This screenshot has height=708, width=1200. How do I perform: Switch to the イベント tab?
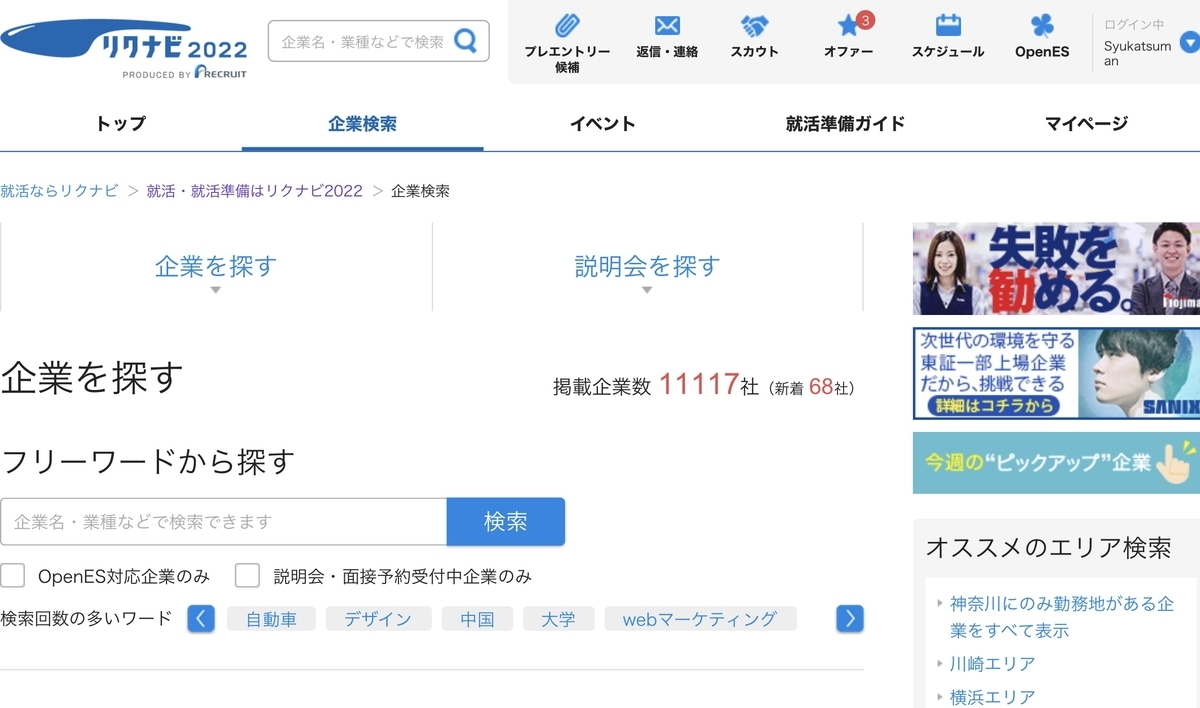pyautogui.click(x=602, y=122)
